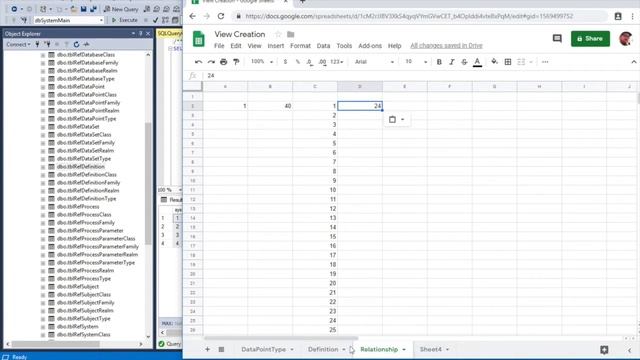This screenshot has width=640, height=360.
Task: Open the 100% zoom dropdown
Action: [262, 62]
